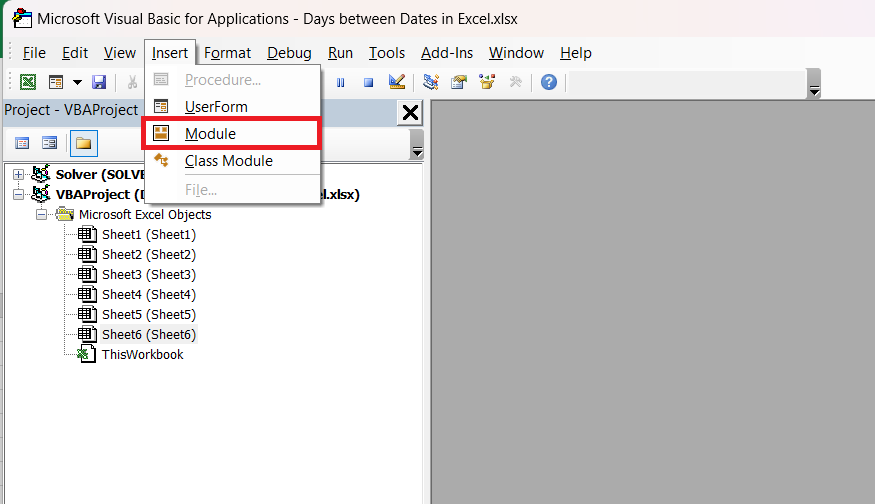Click the View Object icon in Project pane
Image resolution: width=875 pixels, height=504 pixels.
pyautogui.click(x=50, y=143)
